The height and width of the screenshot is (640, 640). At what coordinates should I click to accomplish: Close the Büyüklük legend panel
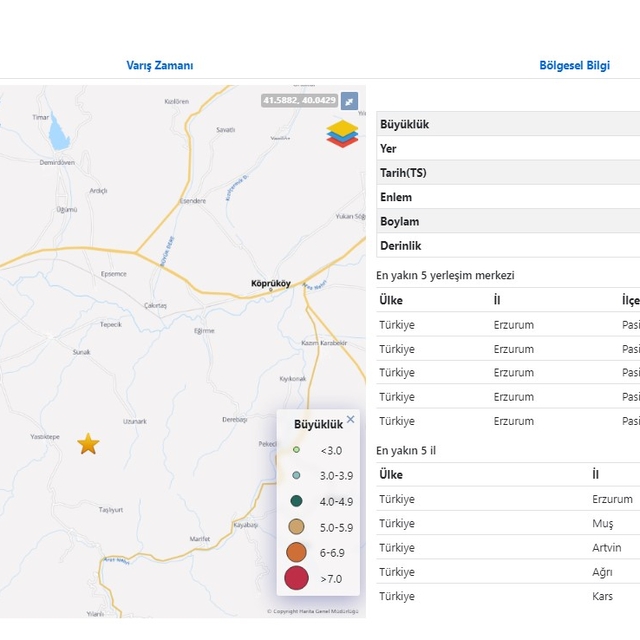coord(350,420)
